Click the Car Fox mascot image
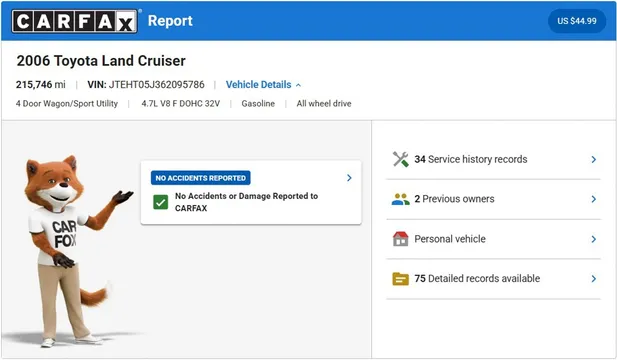 pyautogui.click(x=69, y=252)
